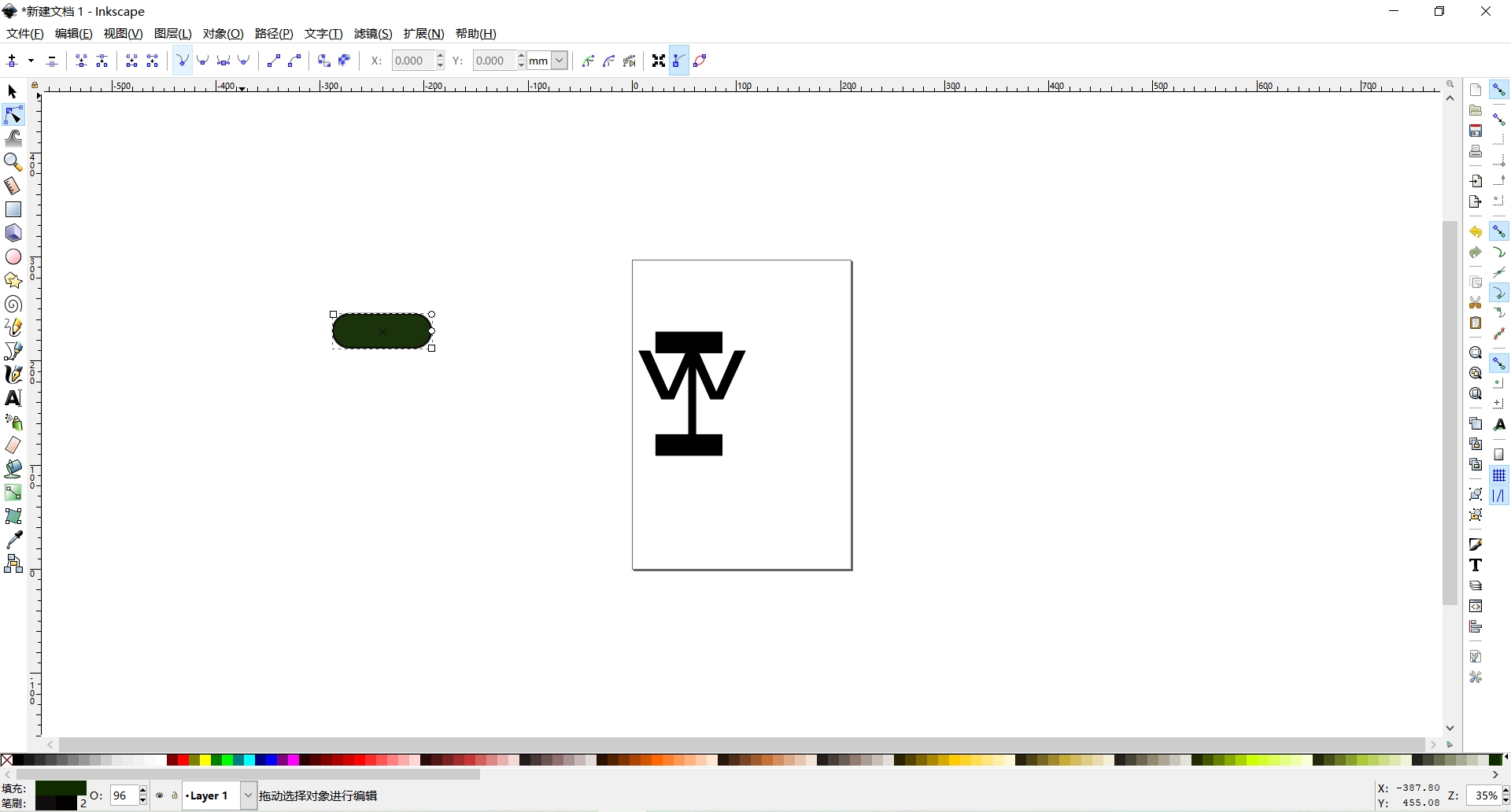Viewport: 1511px width, 812px height.
Task: Toggle global snapping at top of snap bar
Action: tap(1499, 90)
